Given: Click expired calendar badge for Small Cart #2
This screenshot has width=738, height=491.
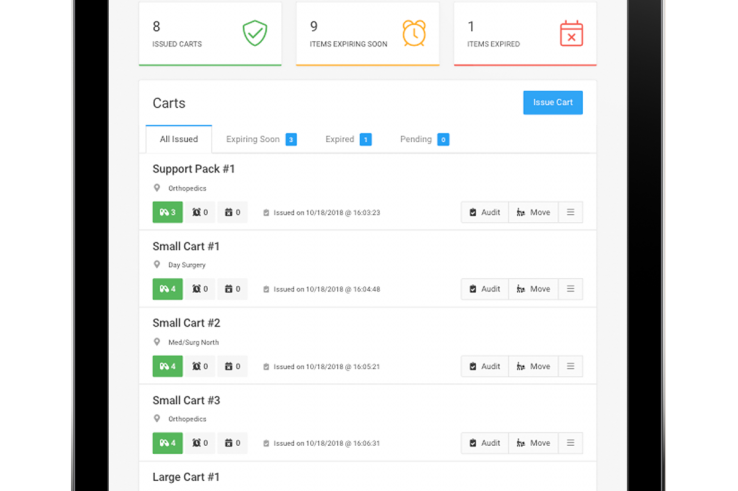Looking at the screenshot, I should pyautogui.click(x=233, y=366).
